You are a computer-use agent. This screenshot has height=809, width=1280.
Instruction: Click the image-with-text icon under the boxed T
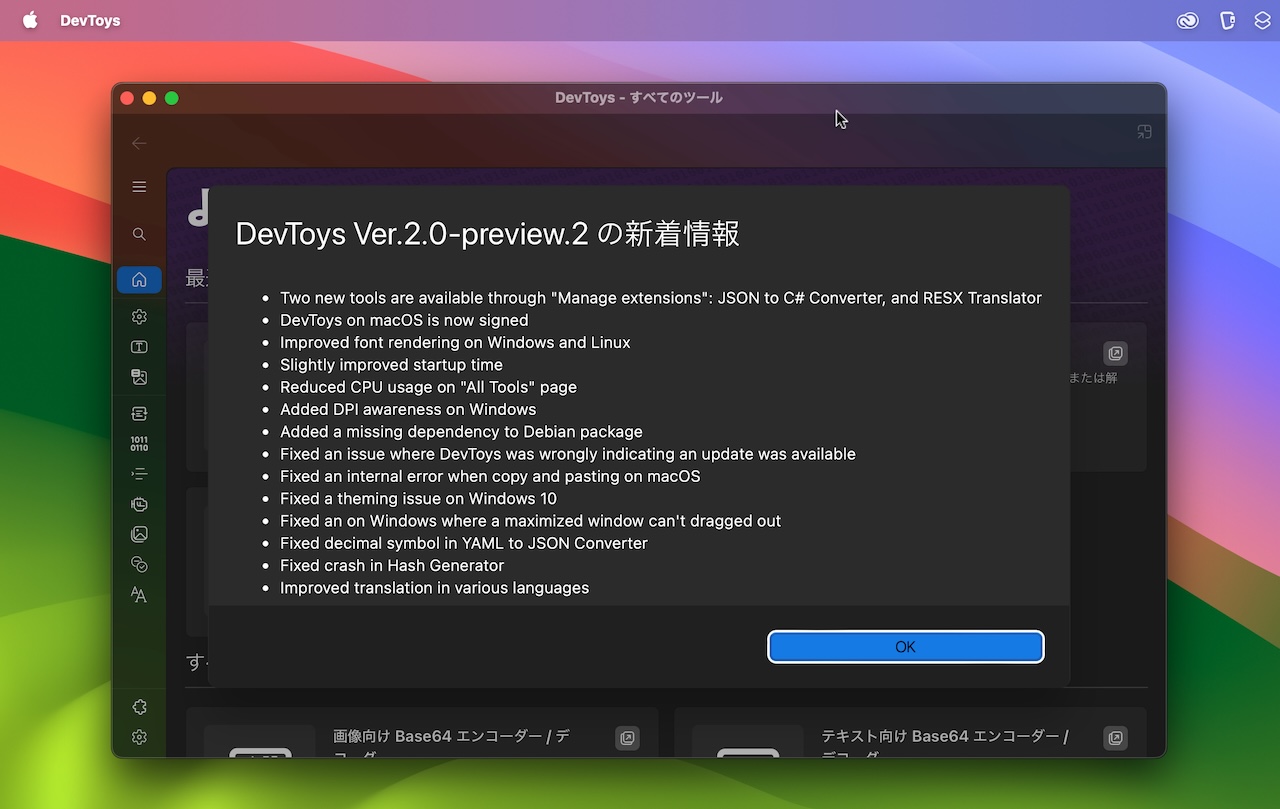[x=139, y=377]
